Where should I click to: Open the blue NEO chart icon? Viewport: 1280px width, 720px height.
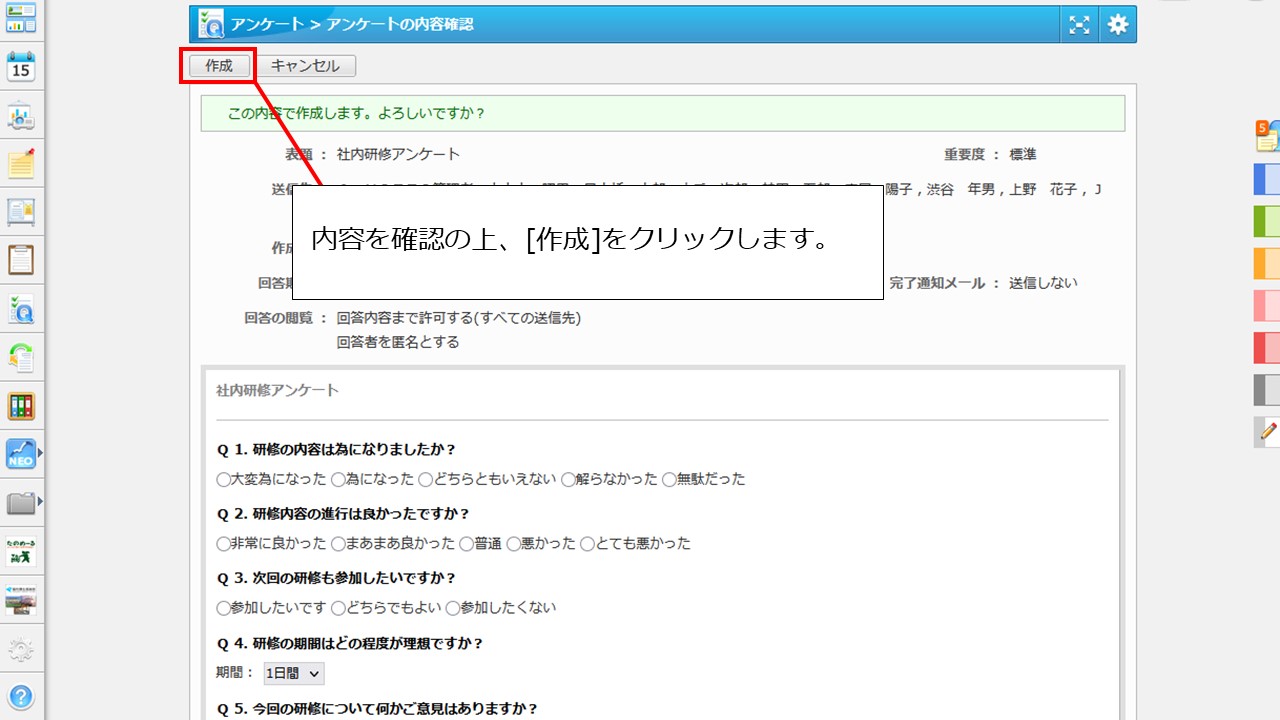[x=21, y=455]
